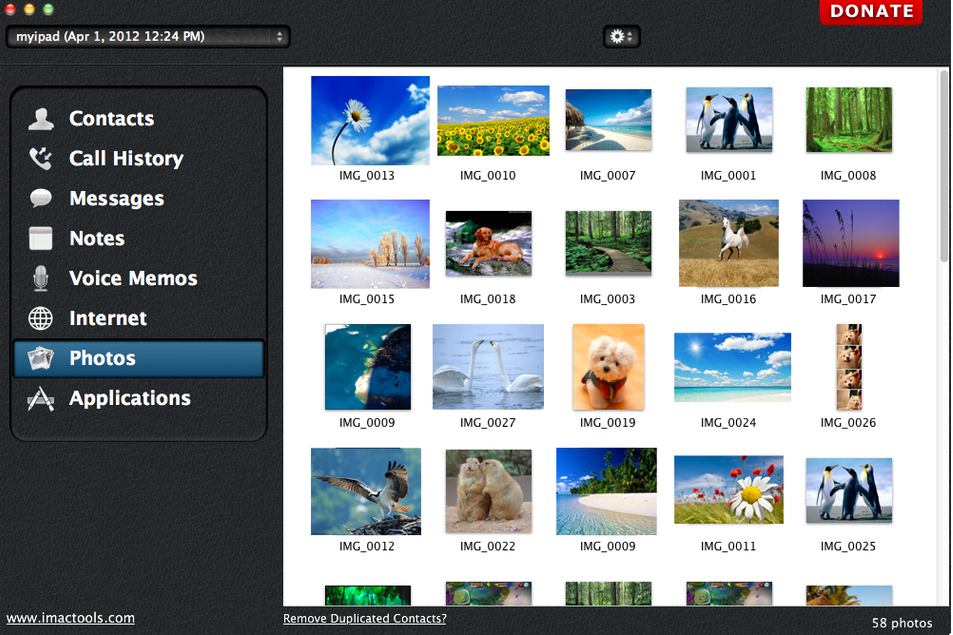The image size is (953, 635).
Task: Click the IMG_0001 file name label
Action: coord(728,176)
